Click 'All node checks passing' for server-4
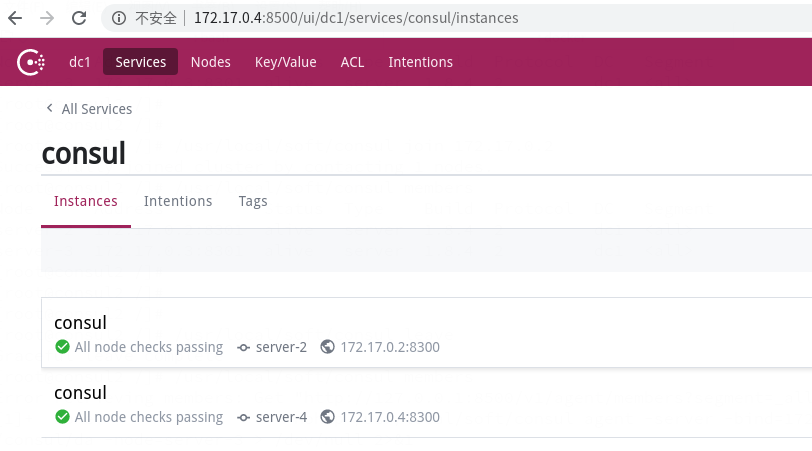This screenshot has width=812, height=451. (x=149, y=417)
